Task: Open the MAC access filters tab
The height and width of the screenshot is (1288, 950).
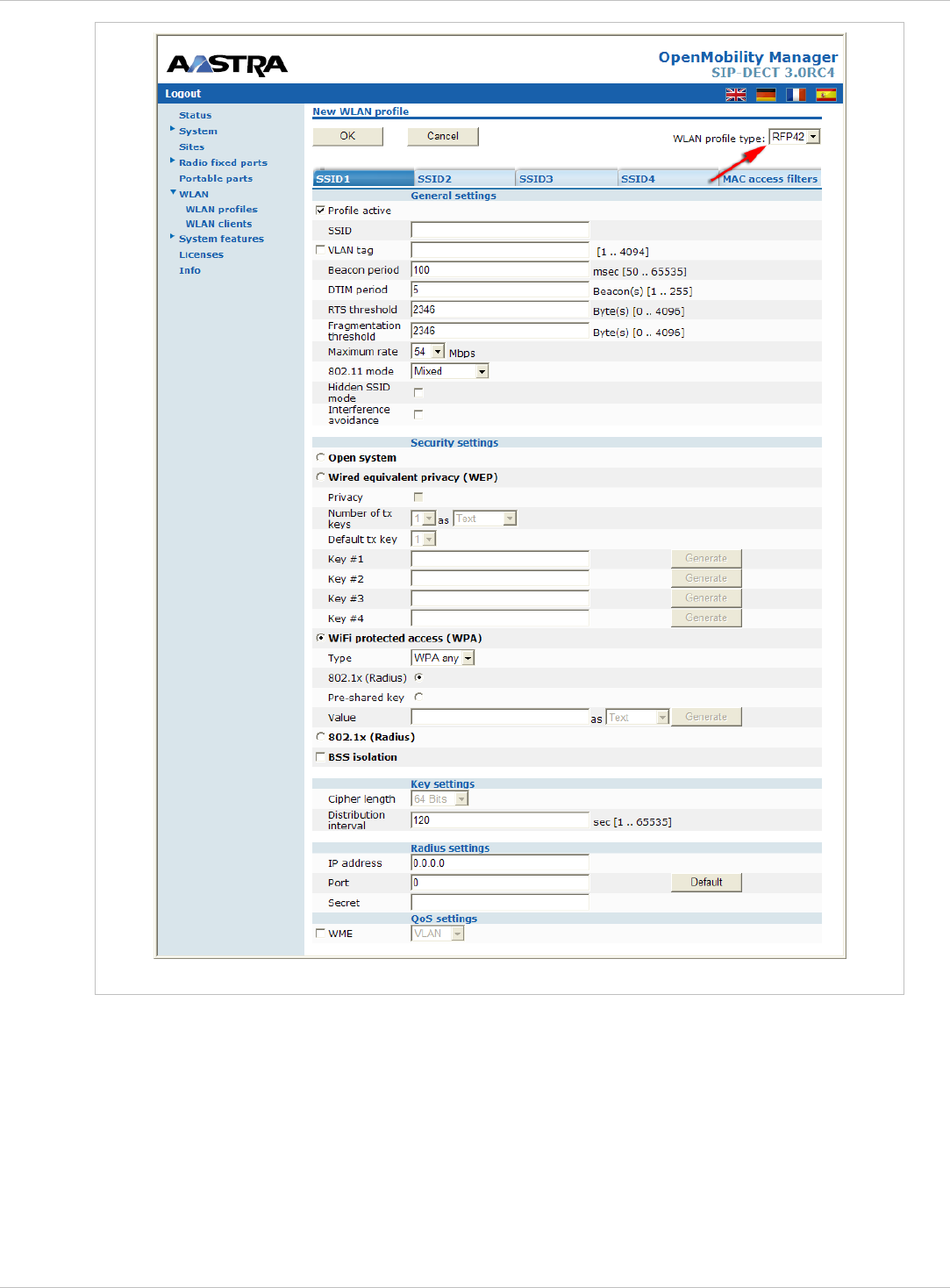Action: pos(770,178)
